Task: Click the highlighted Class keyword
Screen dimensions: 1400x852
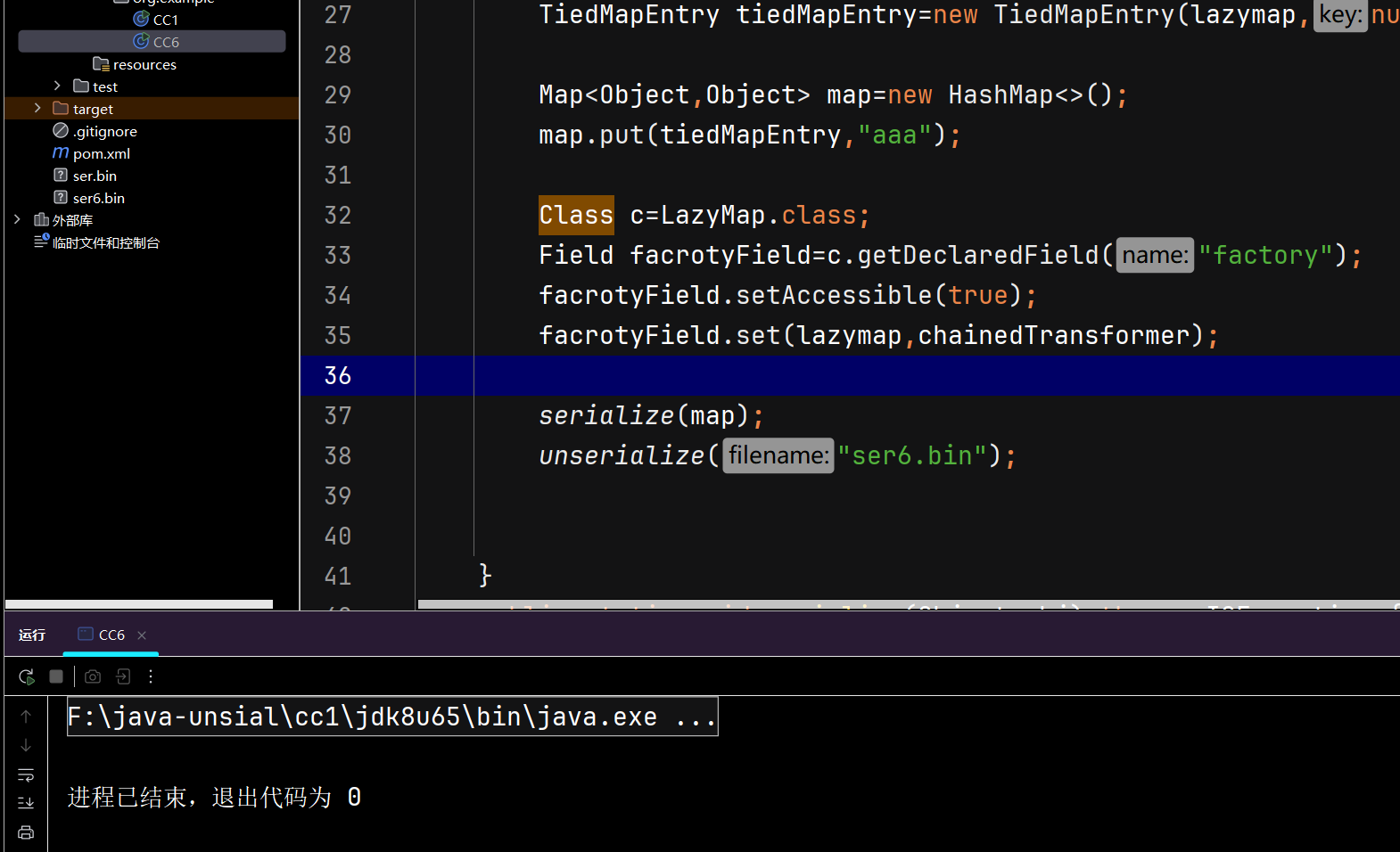Action: coord(576,216)
